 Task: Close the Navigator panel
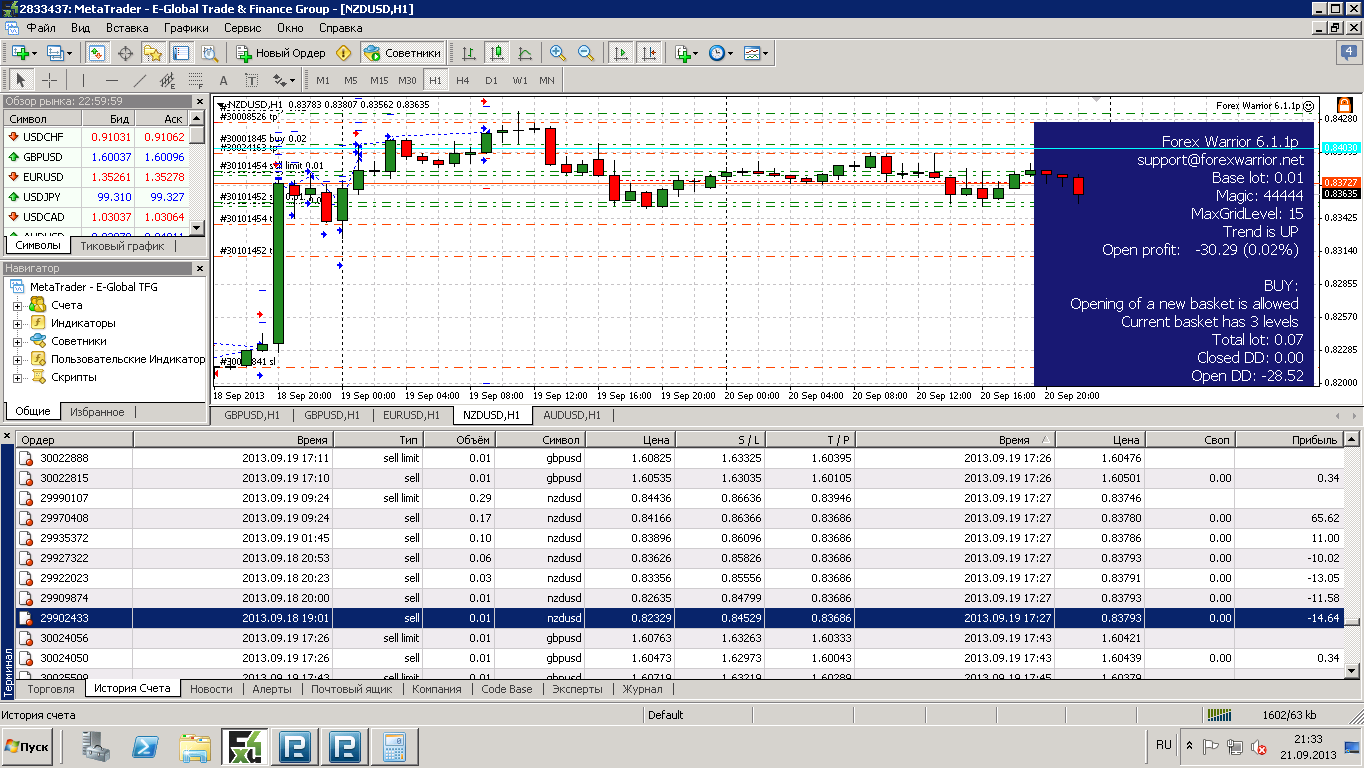coord(198,268)
